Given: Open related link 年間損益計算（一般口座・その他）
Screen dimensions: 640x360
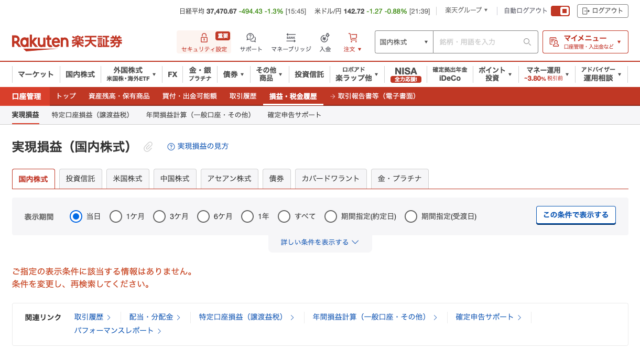Looking at the screenshot, I should pyautogui.click(x=375, y=317).
